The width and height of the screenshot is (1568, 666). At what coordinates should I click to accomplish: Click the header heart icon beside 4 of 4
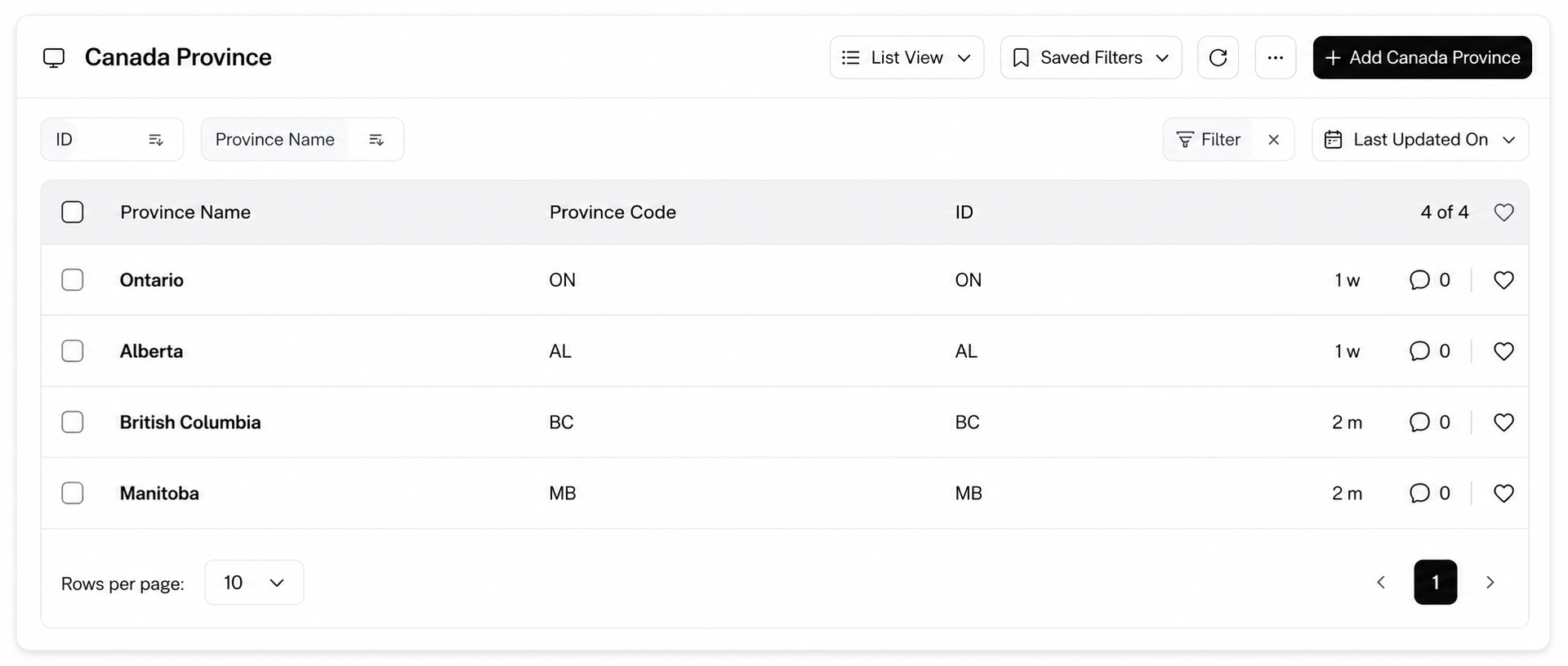1503,212
